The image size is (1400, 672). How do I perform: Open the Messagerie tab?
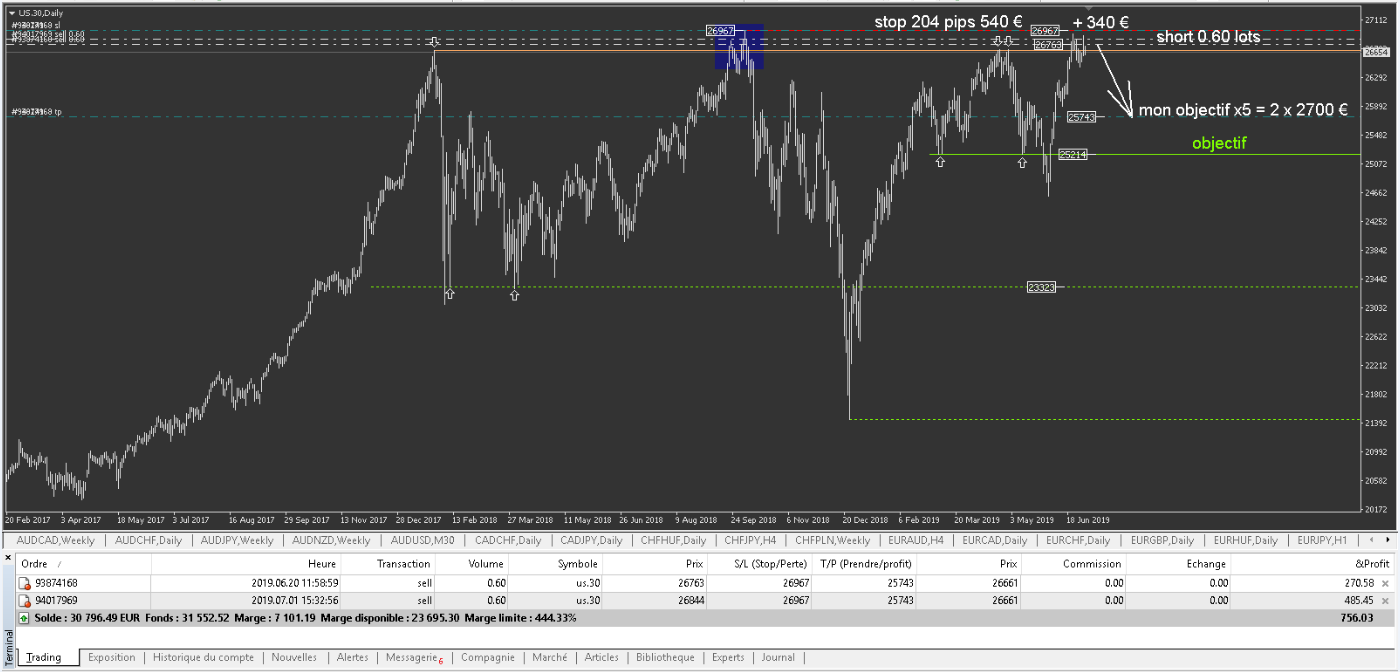pyautogui.click(x=414, y=657)
